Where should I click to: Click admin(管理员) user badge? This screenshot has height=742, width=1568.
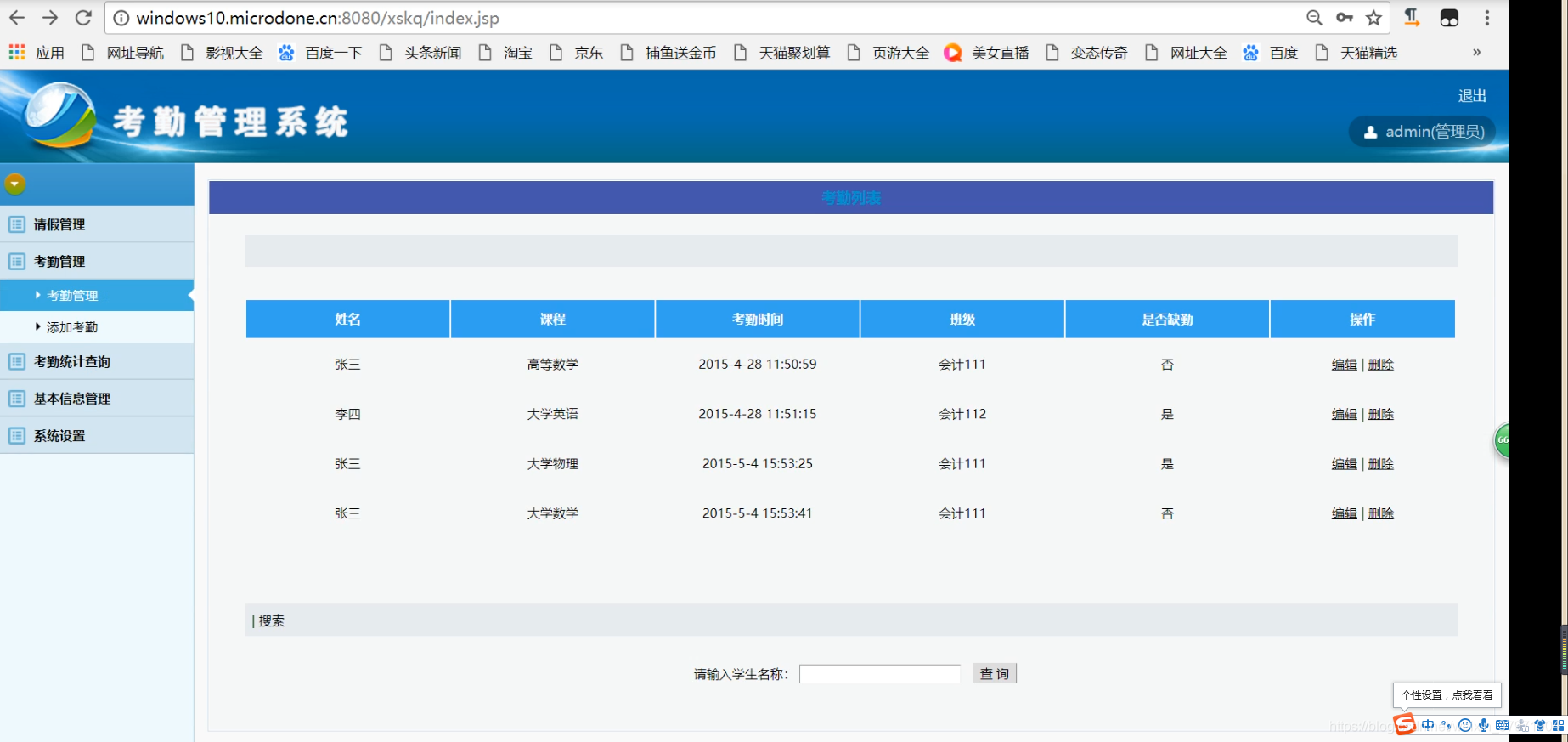click(x=1423, y=132)
